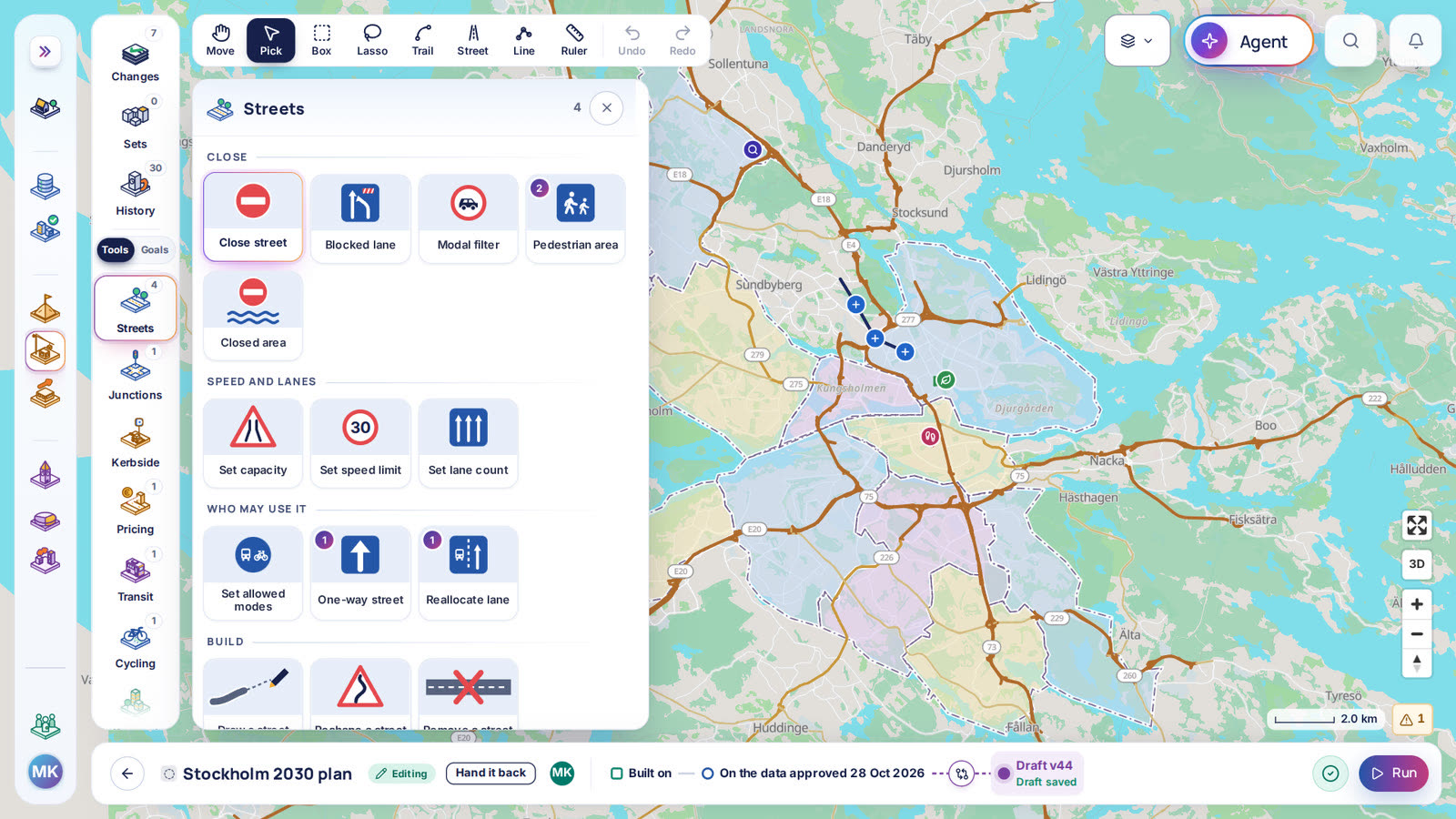Choose the Modal filter tool
Viewport: 1456px width, 819px height.
tap(469, 218)
